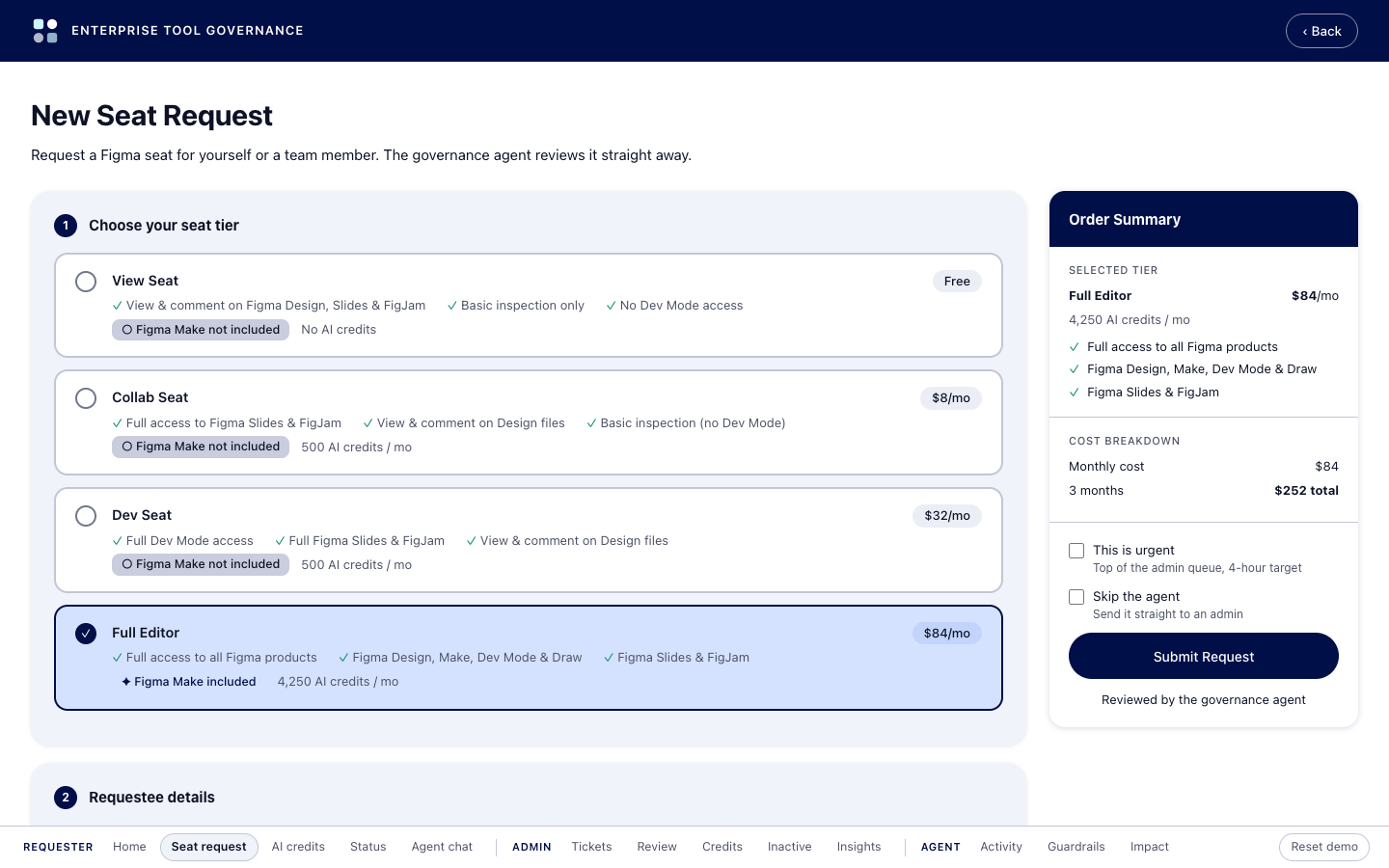Click the Order Summary heading
Image resolution: width=1389 pixels, height=868 pixels.
1125,220
